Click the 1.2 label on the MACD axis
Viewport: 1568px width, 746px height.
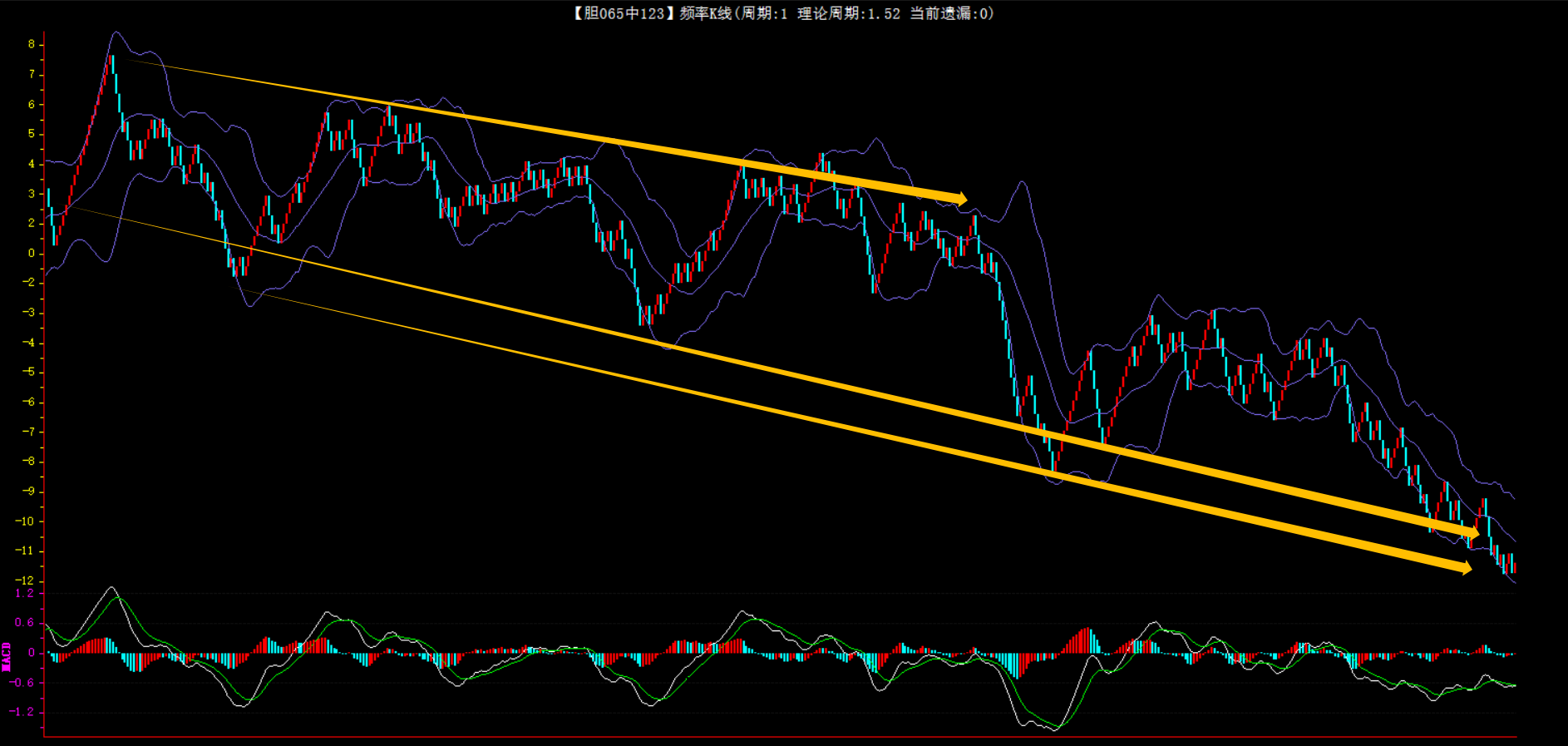[x=25, y=593]
